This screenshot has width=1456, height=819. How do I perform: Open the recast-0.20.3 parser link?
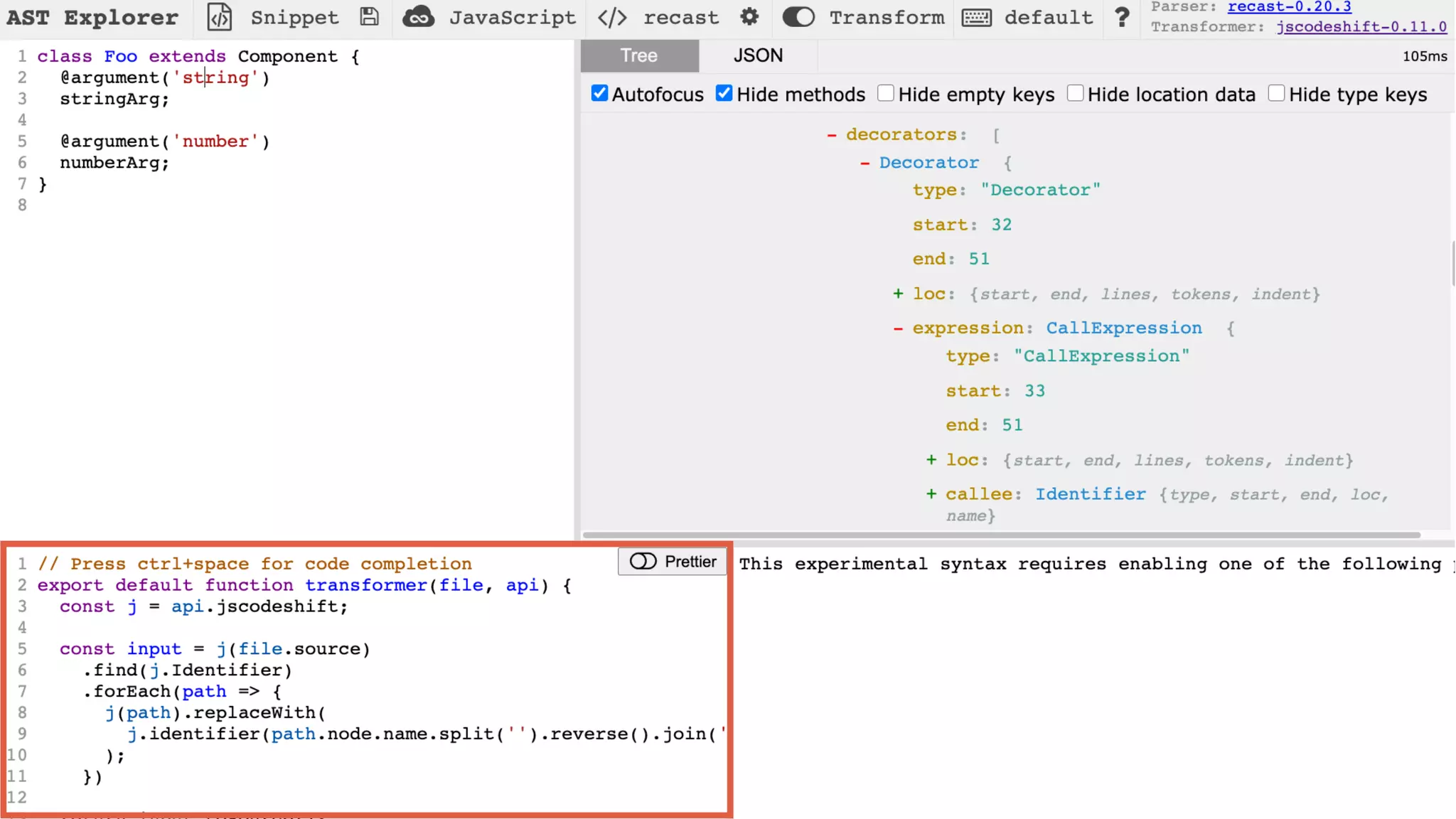[1289, 7]
